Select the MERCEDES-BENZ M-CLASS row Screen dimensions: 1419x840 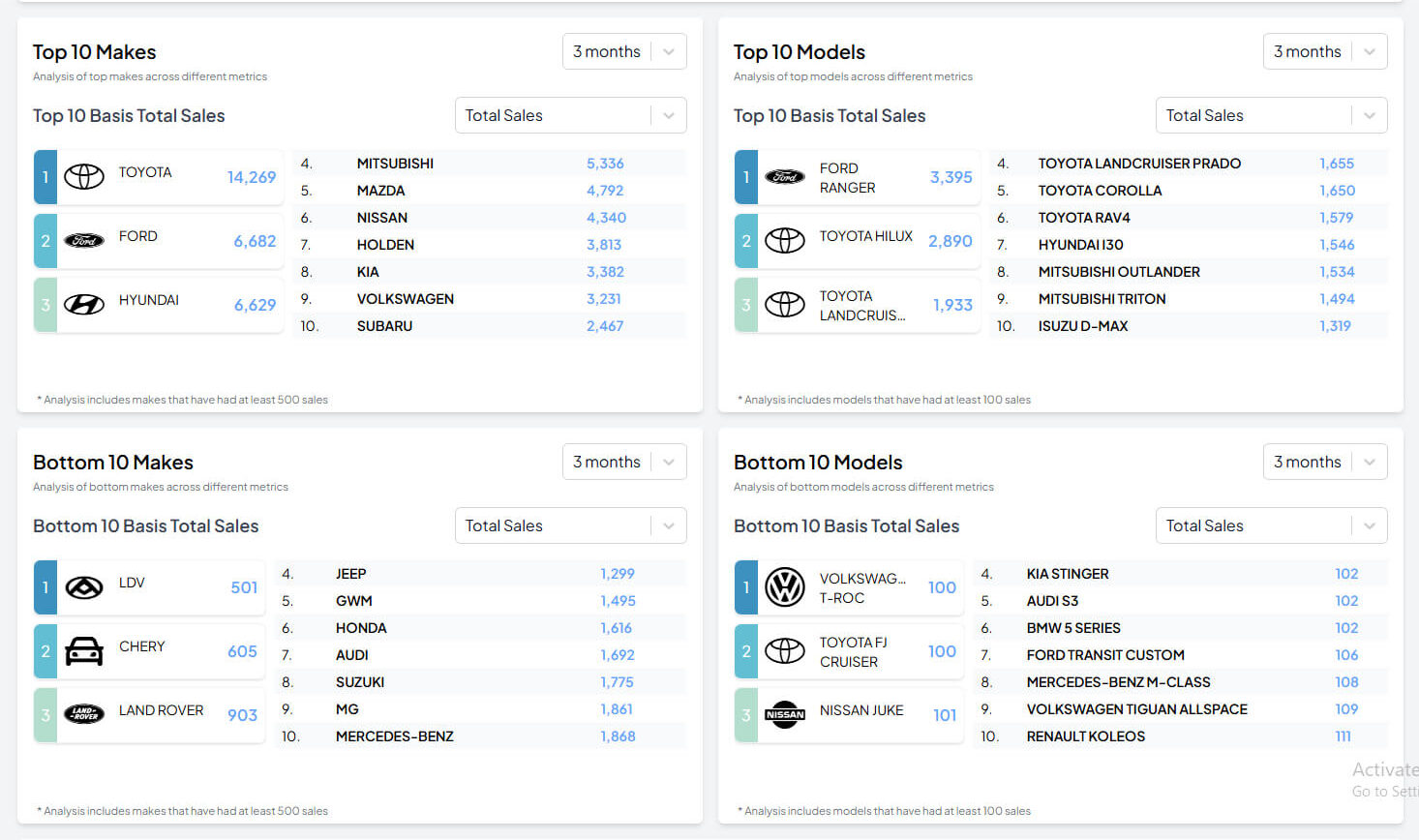click(1180, 682)
